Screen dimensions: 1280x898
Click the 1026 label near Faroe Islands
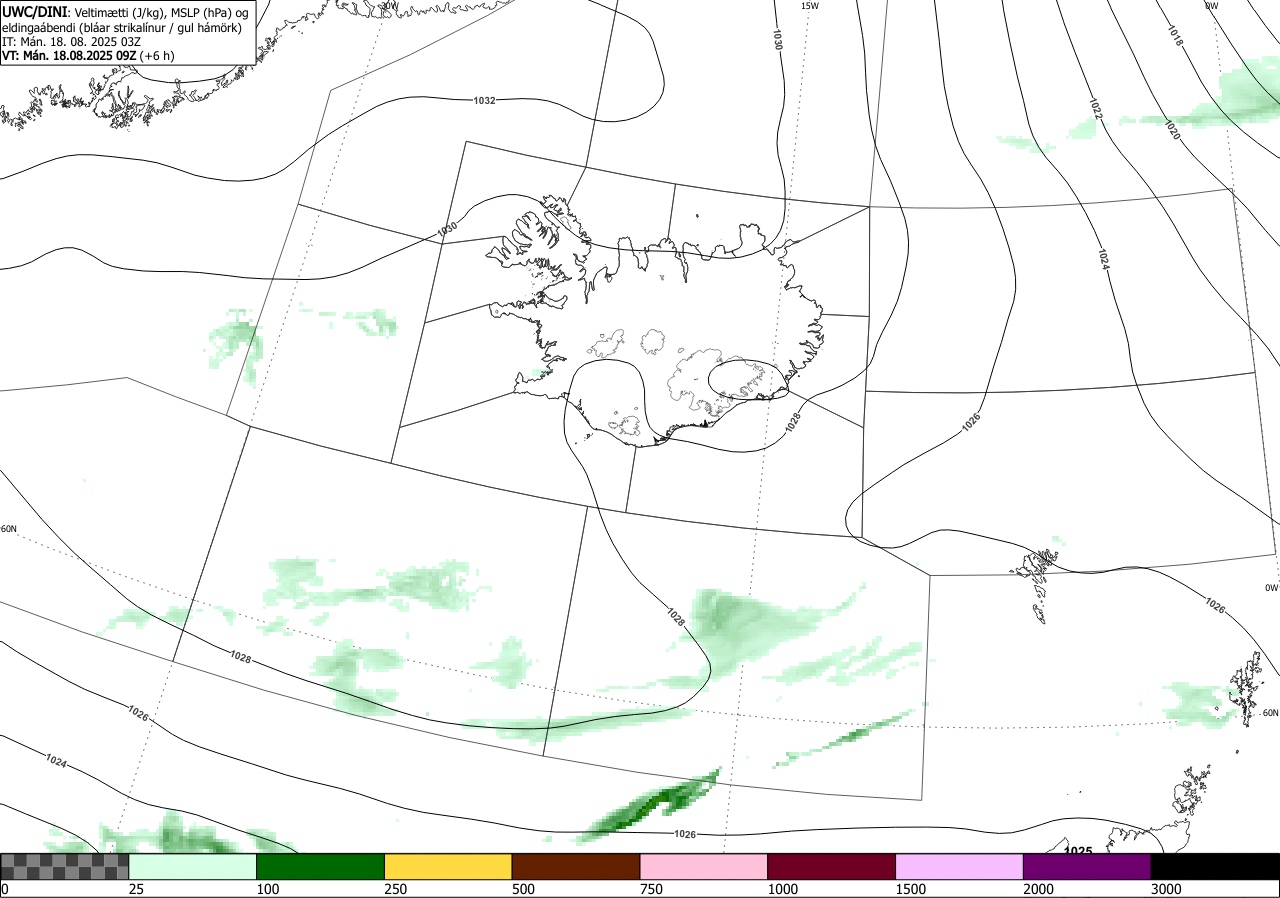click(1215, 605)
